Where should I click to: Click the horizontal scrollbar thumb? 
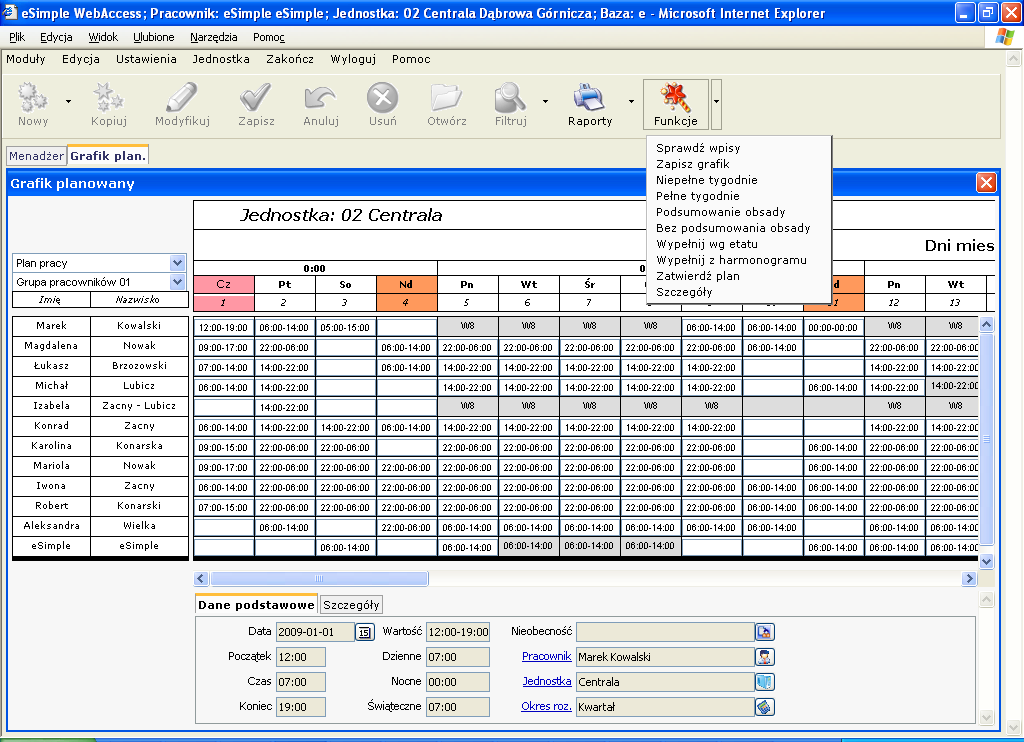(319, 578)
